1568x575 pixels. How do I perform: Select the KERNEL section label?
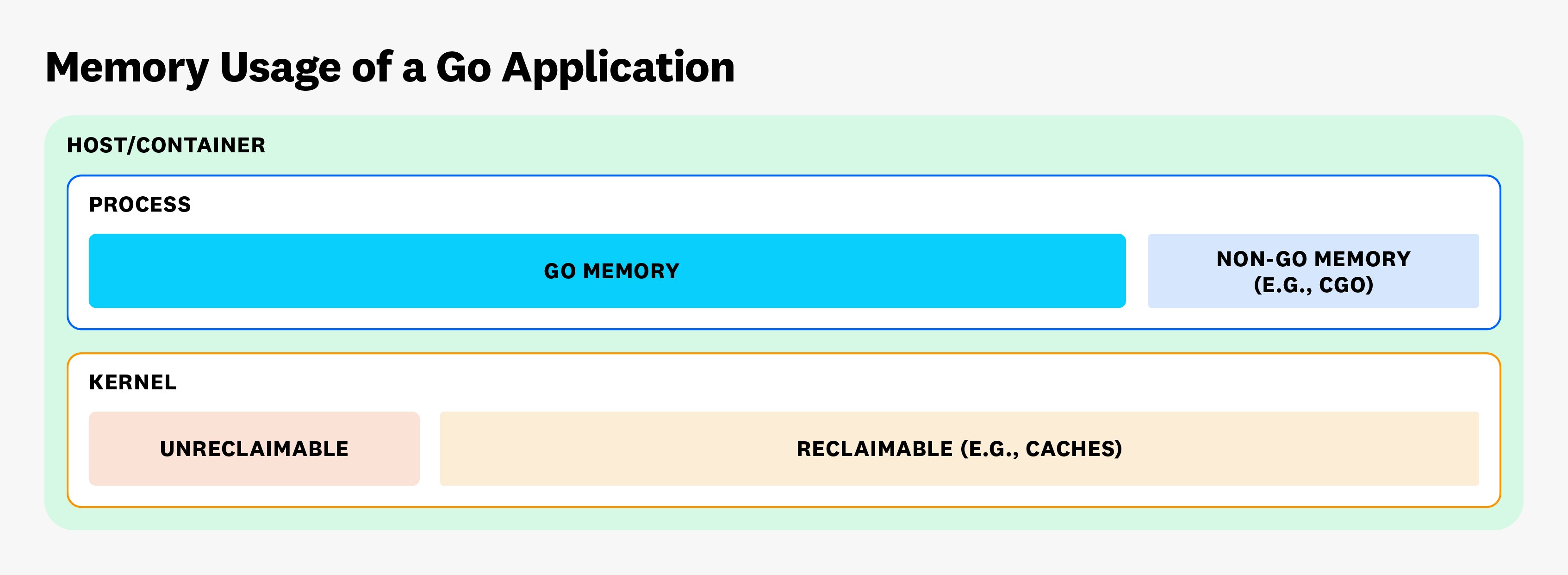coord(133,382)
